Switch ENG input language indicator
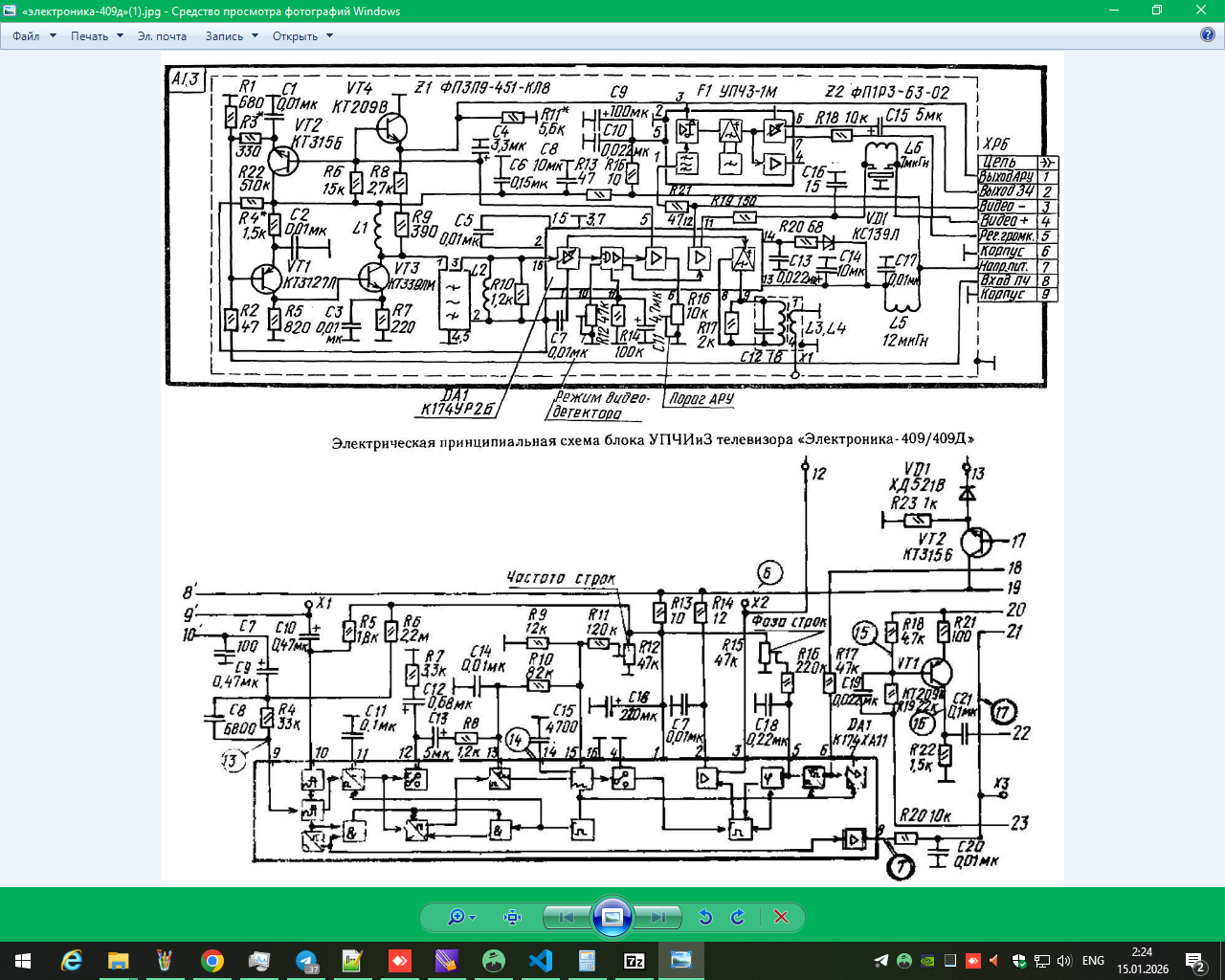 tap(1093, 961)
